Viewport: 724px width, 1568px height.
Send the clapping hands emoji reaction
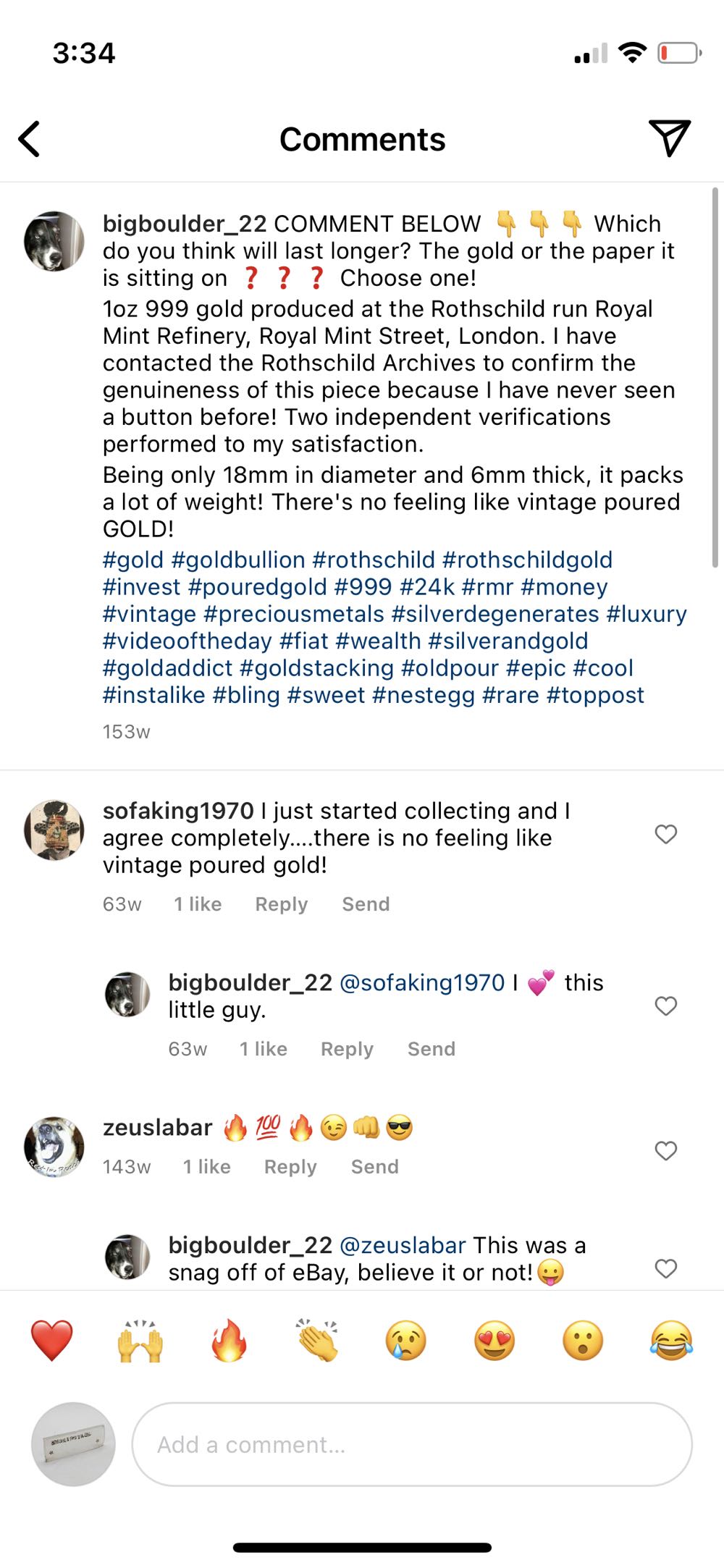[x=317, y=1340]
